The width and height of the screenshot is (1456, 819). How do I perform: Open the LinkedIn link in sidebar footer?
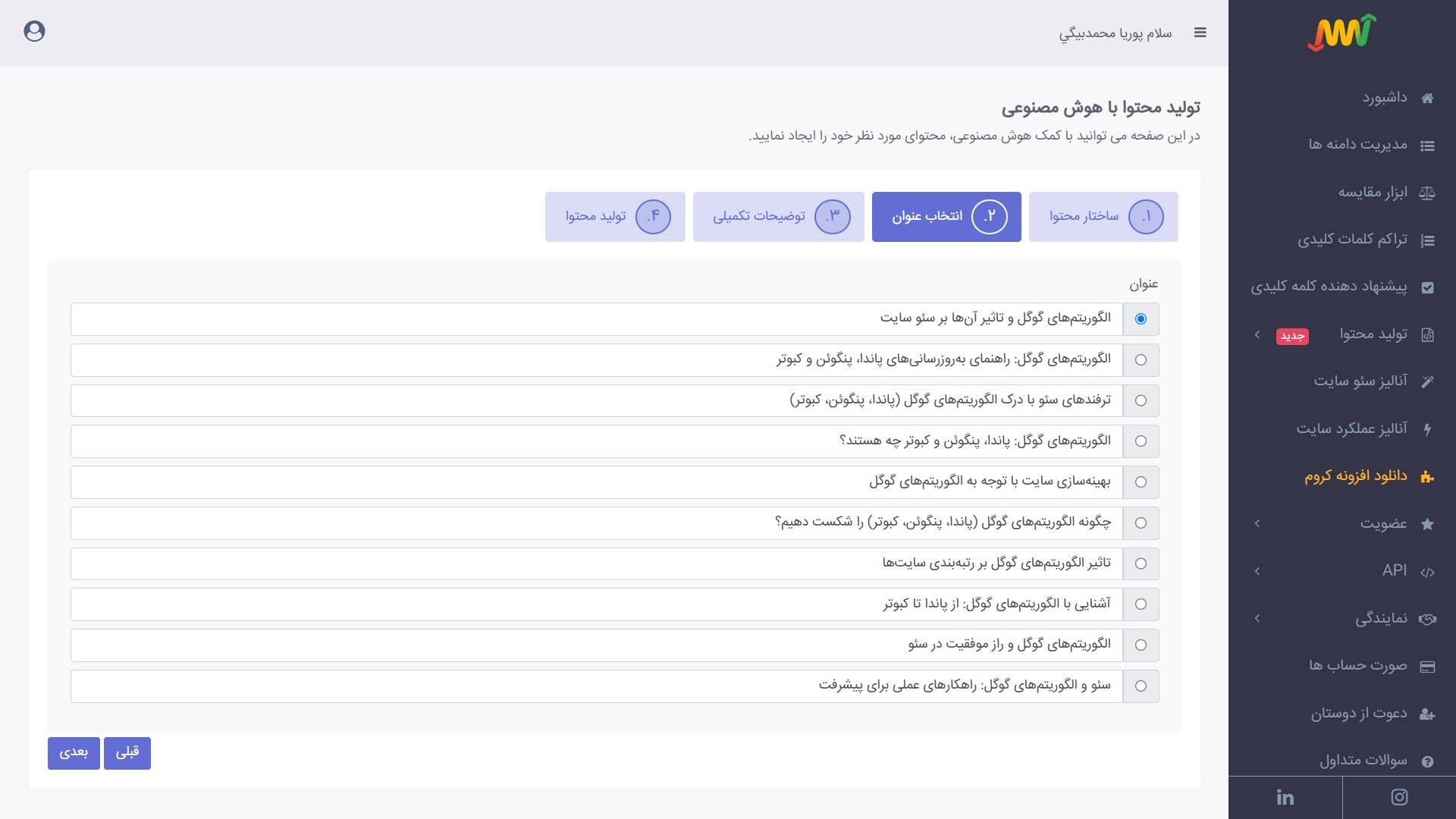pyautogui.click(x=1285, y=797)
